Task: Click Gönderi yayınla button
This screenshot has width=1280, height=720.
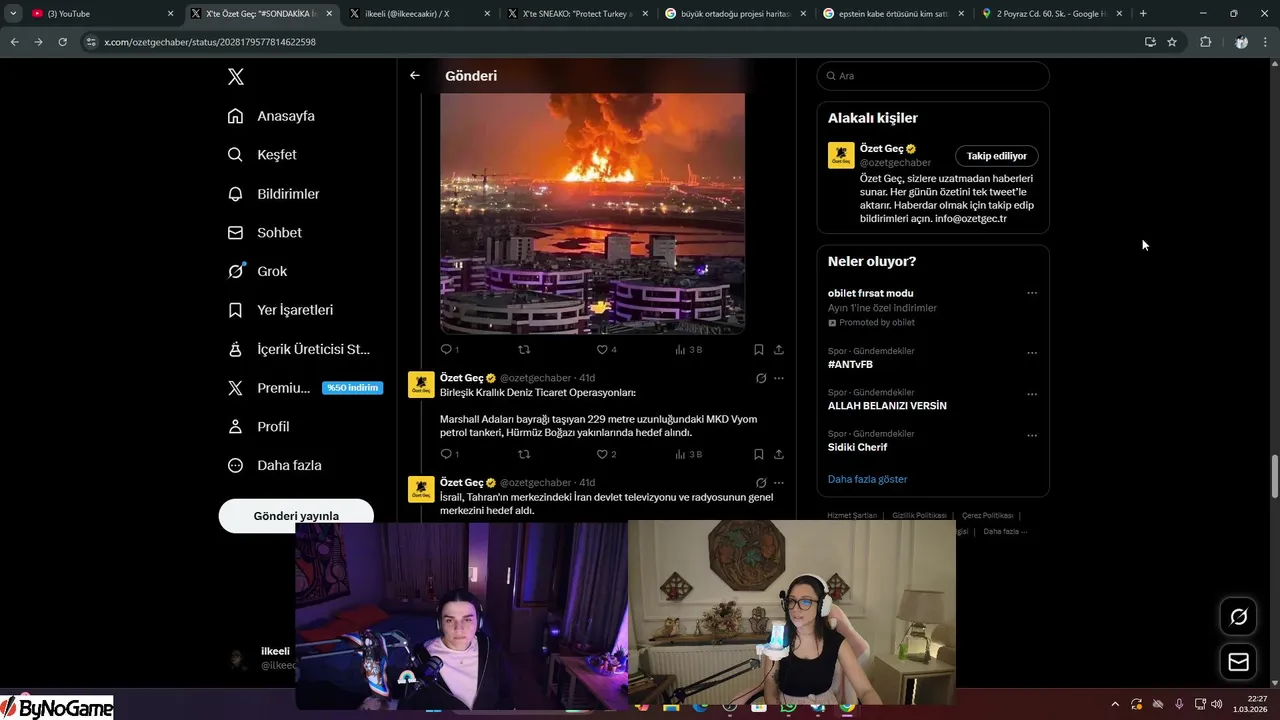Action: (296, 516)
